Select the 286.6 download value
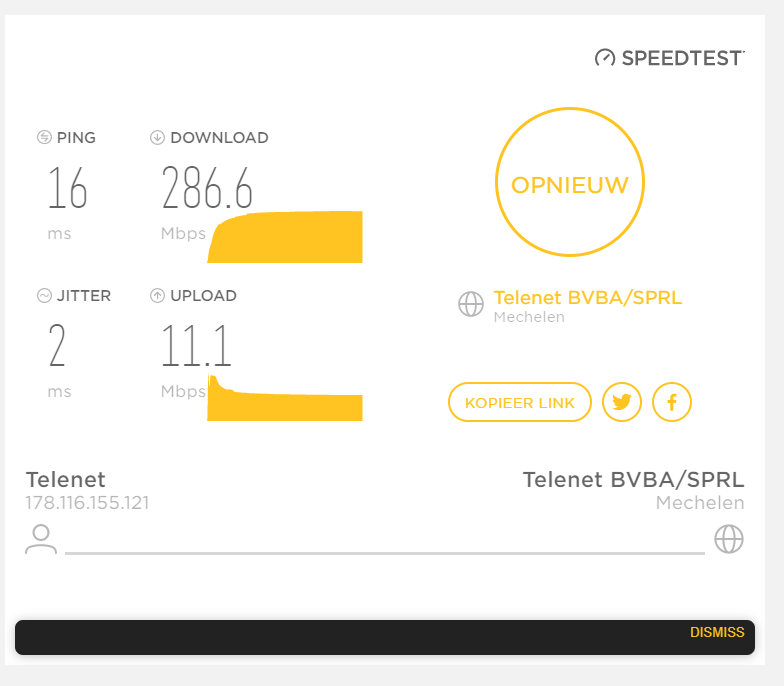Screen dimensions: 784x686 click(207, 188)
